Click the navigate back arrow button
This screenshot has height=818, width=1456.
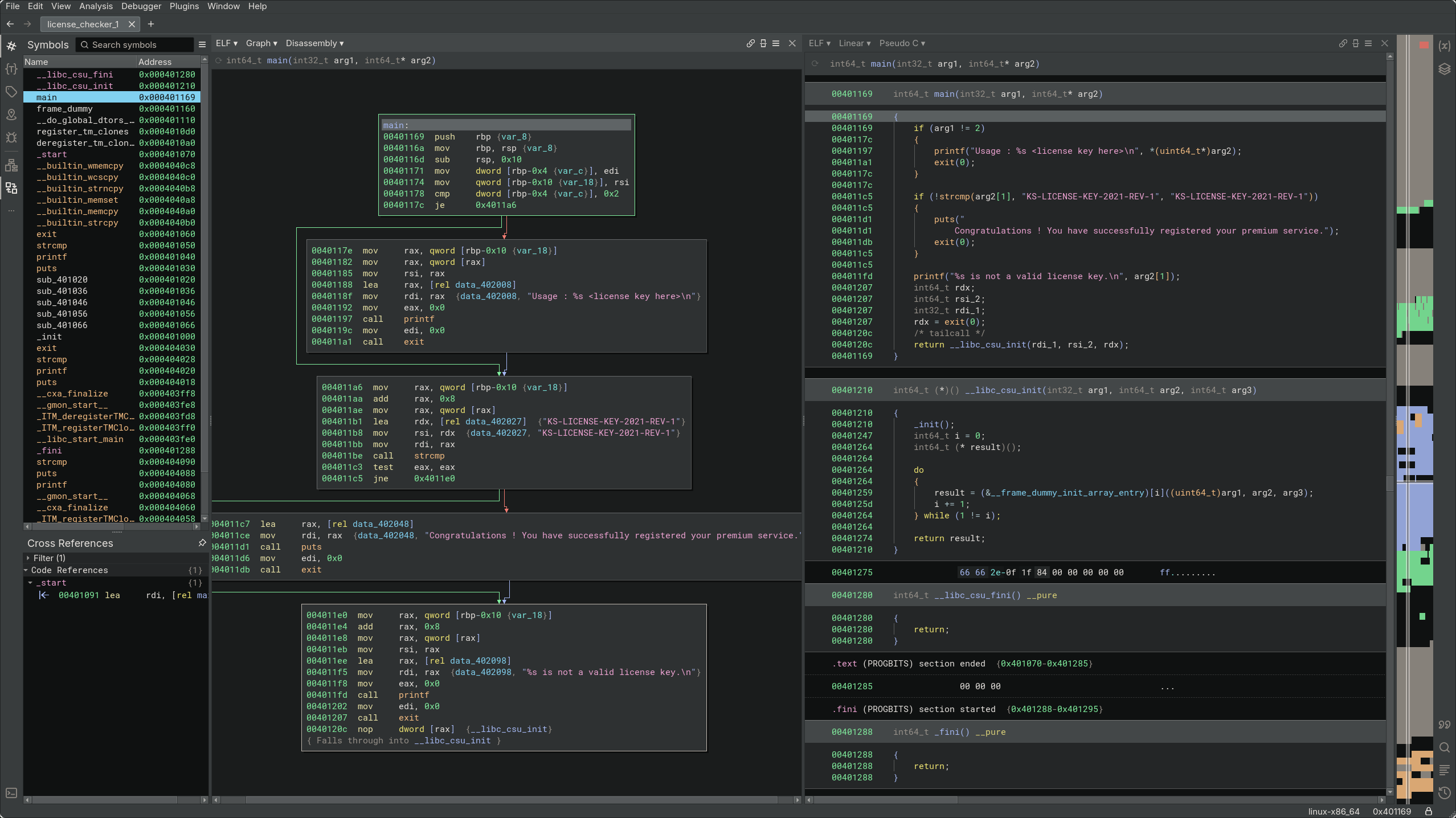10,24
